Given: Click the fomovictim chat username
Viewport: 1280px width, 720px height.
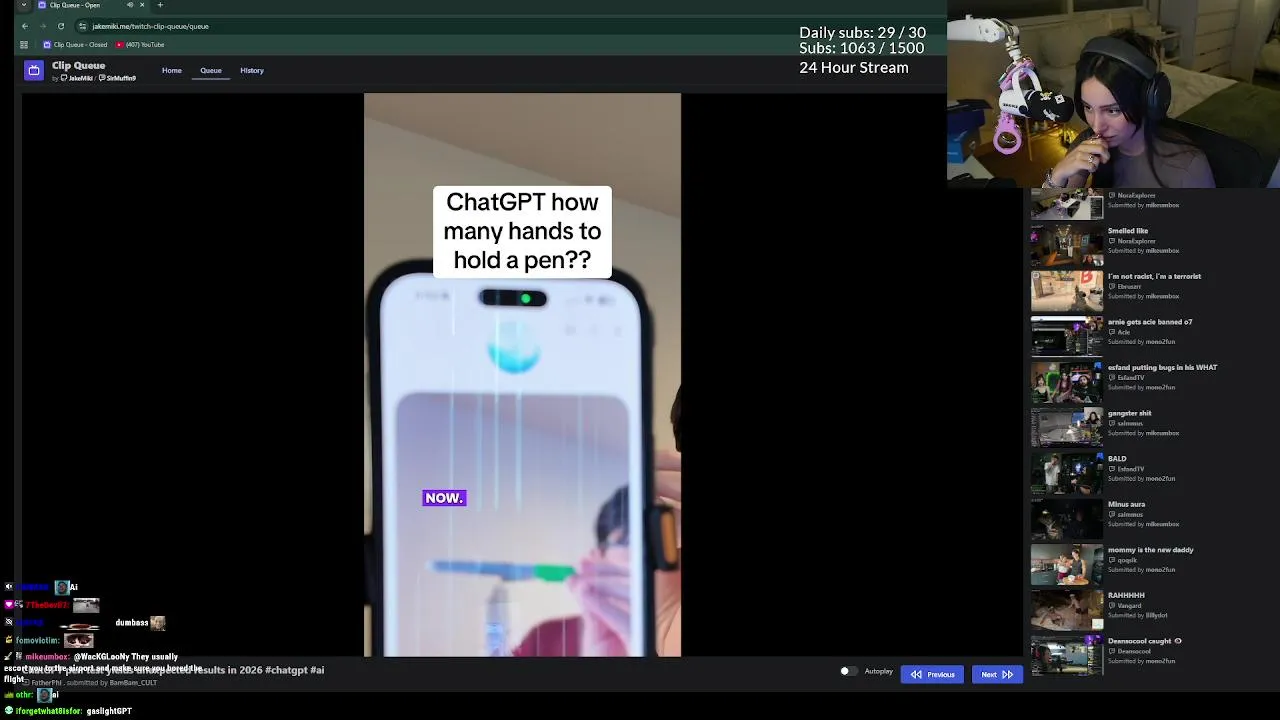Looking at the screenshot, I should pyautogui.click(x=37, y=640).
